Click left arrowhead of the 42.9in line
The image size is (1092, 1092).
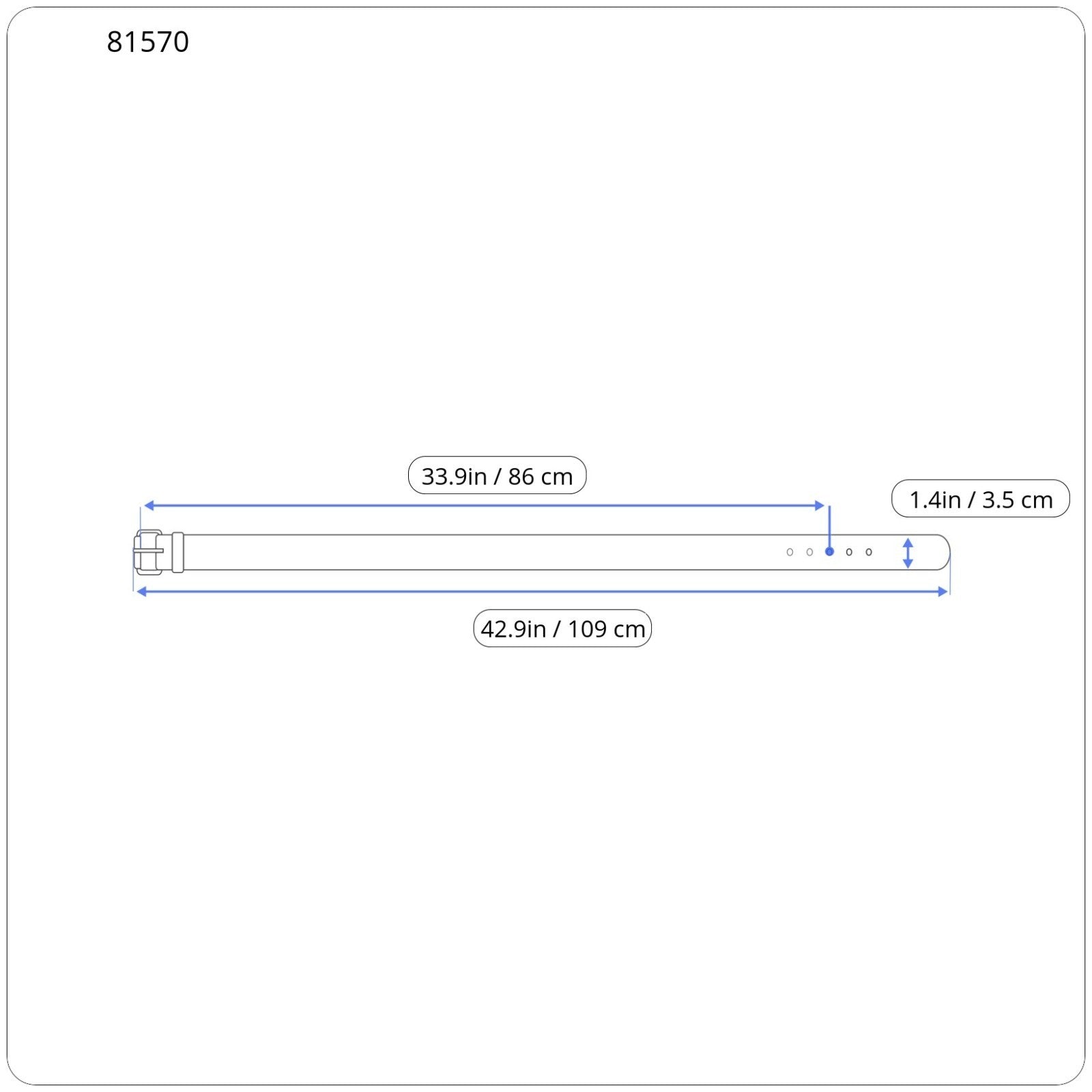click(x=141, y=592)
